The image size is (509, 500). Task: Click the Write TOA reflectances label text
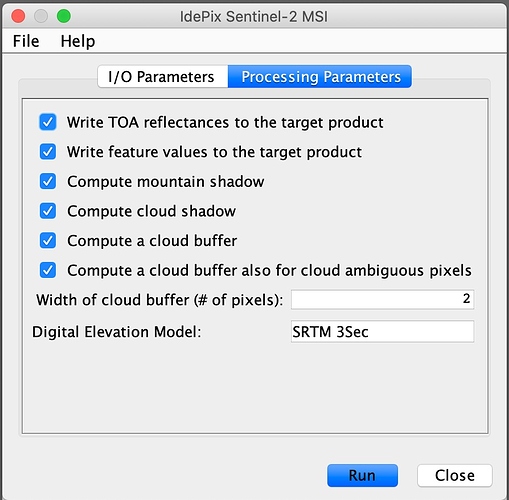[225, 122]
